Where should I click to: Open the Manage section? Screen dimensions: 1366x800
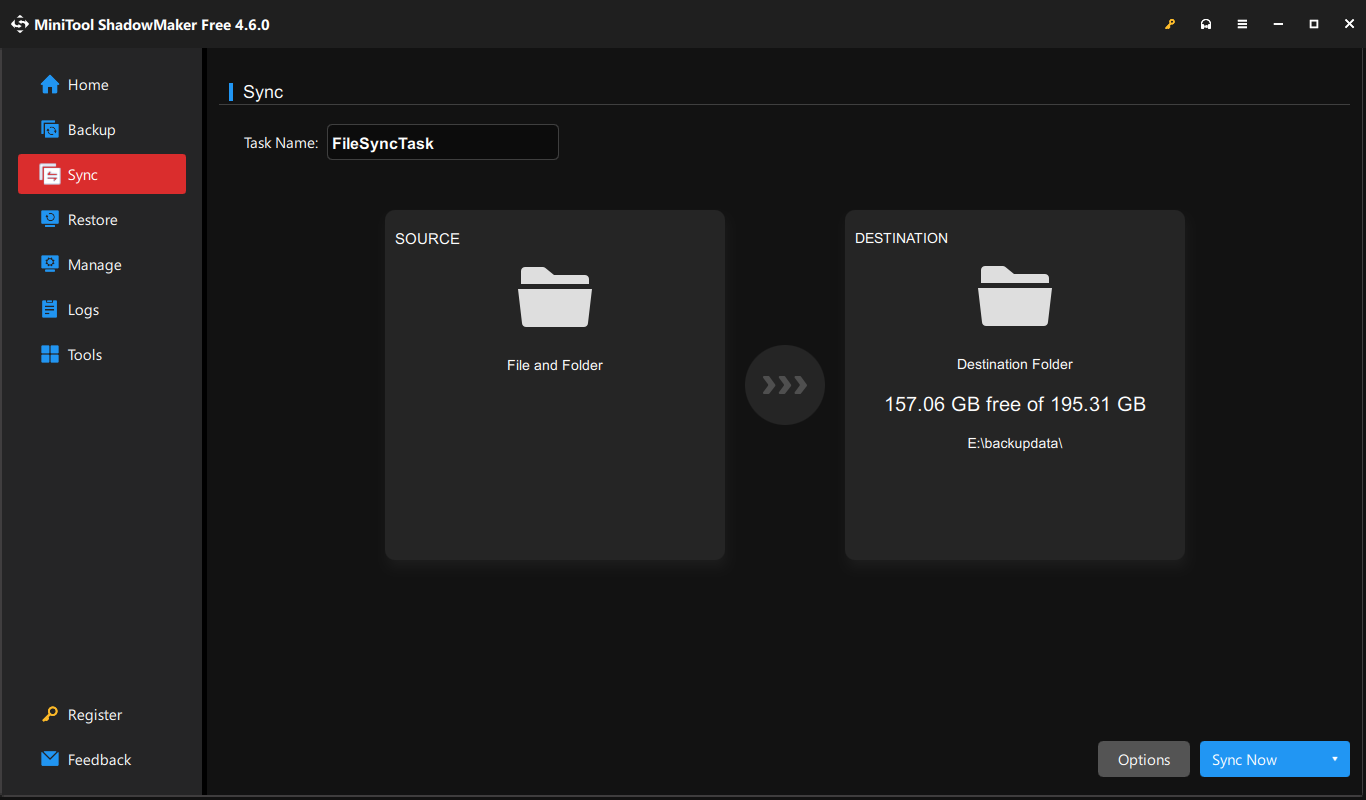click(92, 264)
